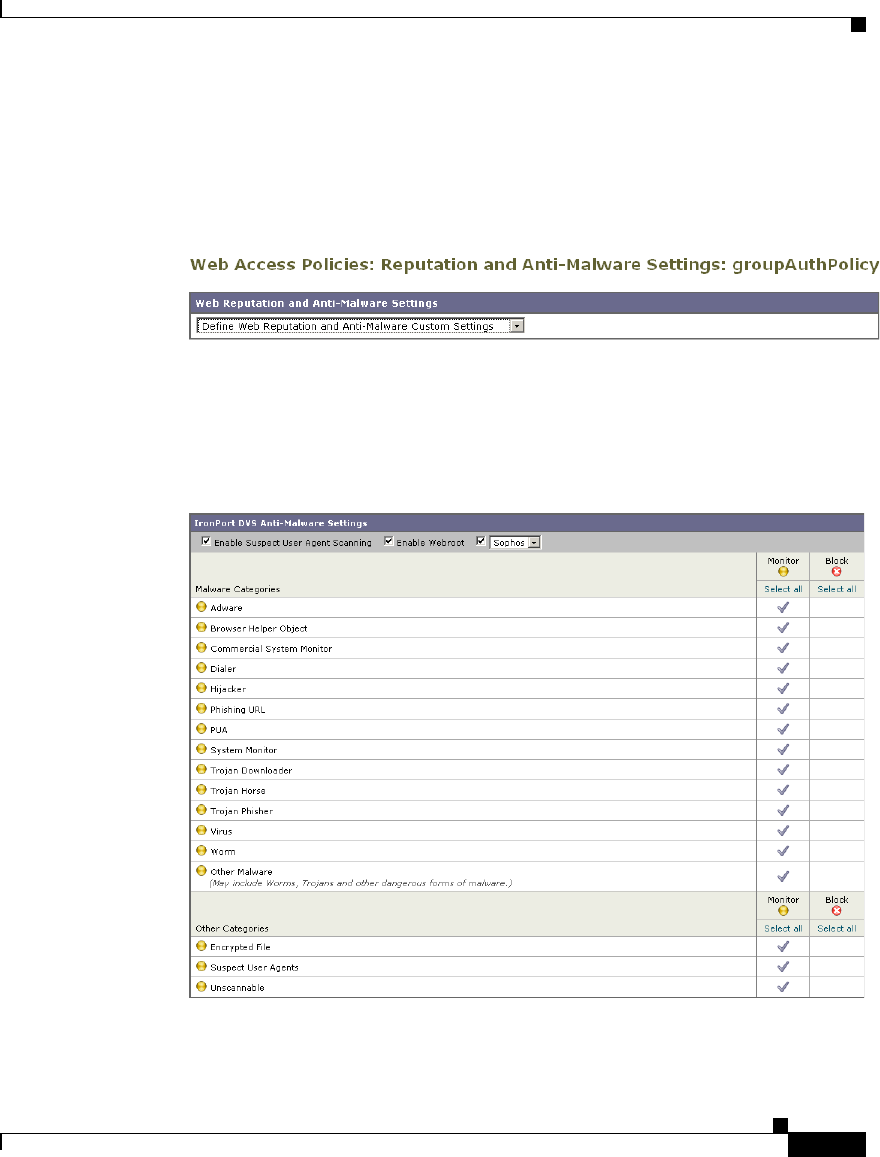Click Monitor checkmark for Worm

[783, 851]
